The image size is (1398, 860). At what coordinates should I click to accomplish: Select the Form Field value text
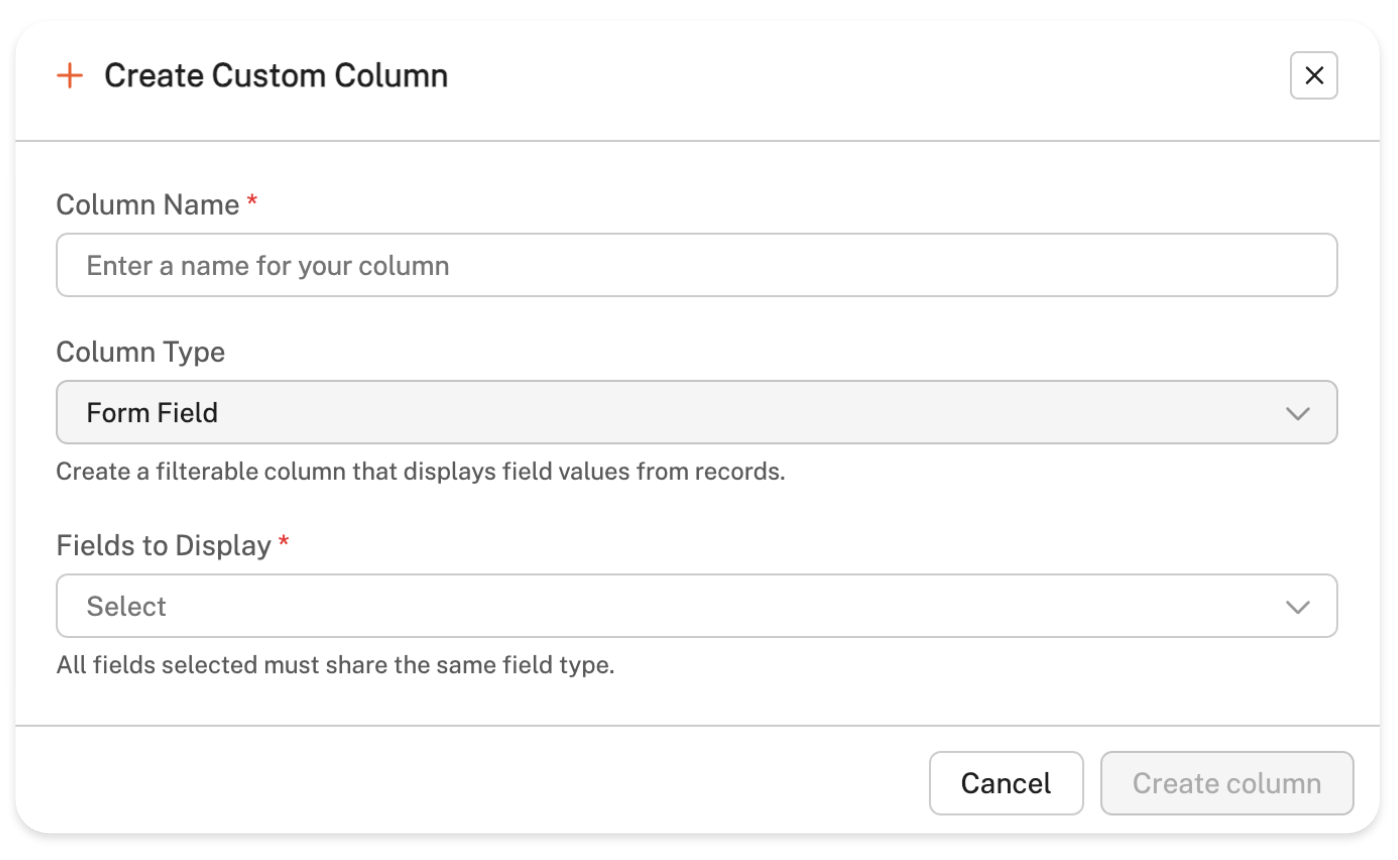click(152, 412)
